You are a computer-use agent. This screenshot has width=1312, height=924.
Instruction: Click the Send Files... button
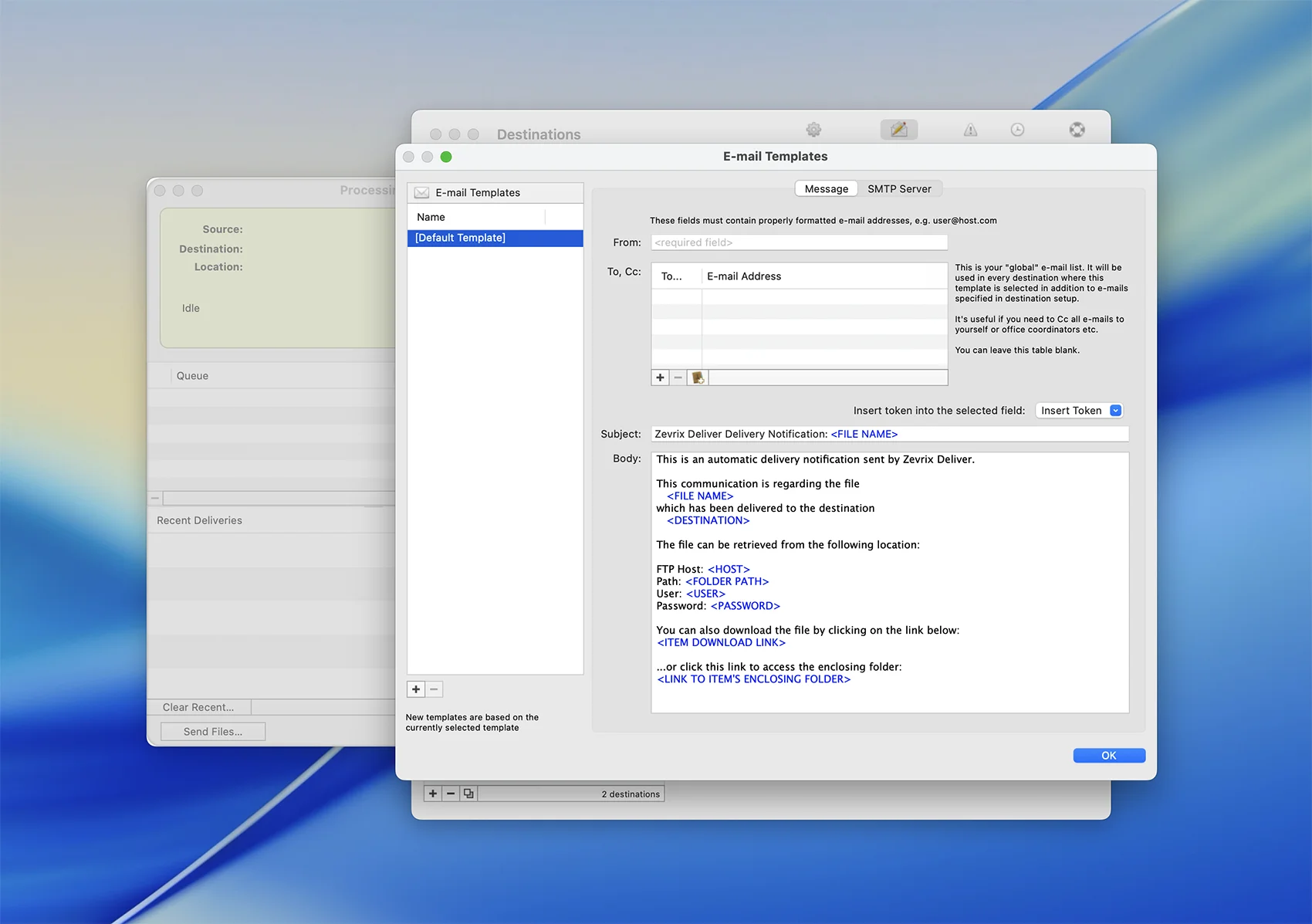[x=213, y=732]
